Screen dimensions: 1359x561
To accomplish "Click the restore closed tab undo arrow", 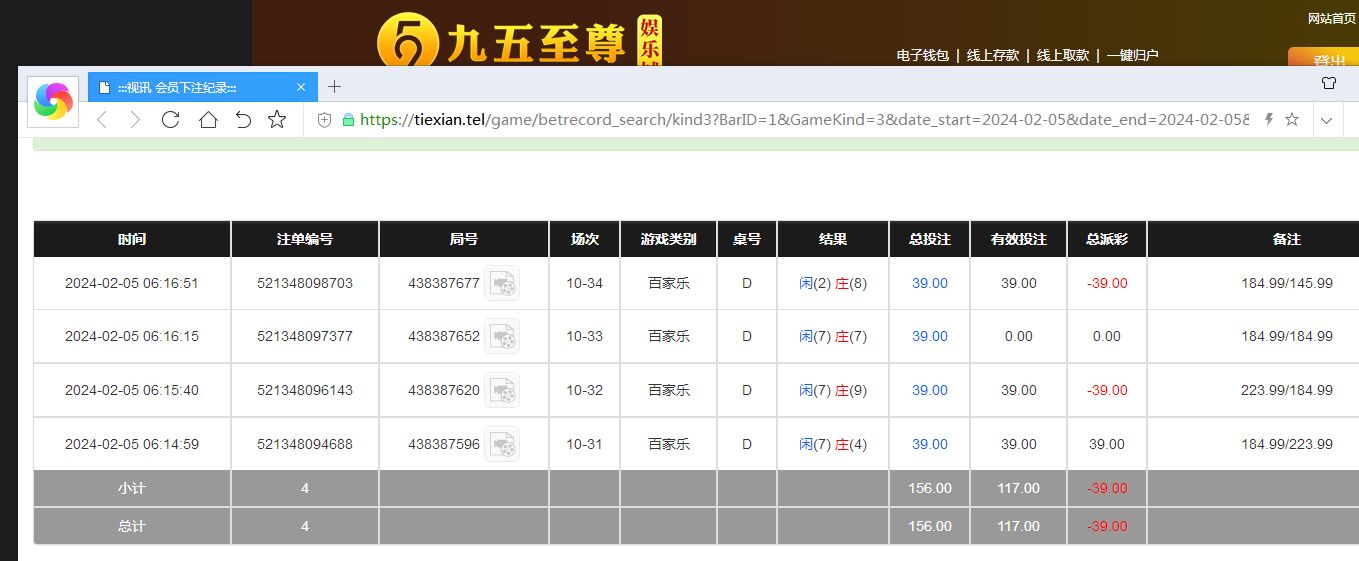I will pyautogui.click(x=243, y=120).
